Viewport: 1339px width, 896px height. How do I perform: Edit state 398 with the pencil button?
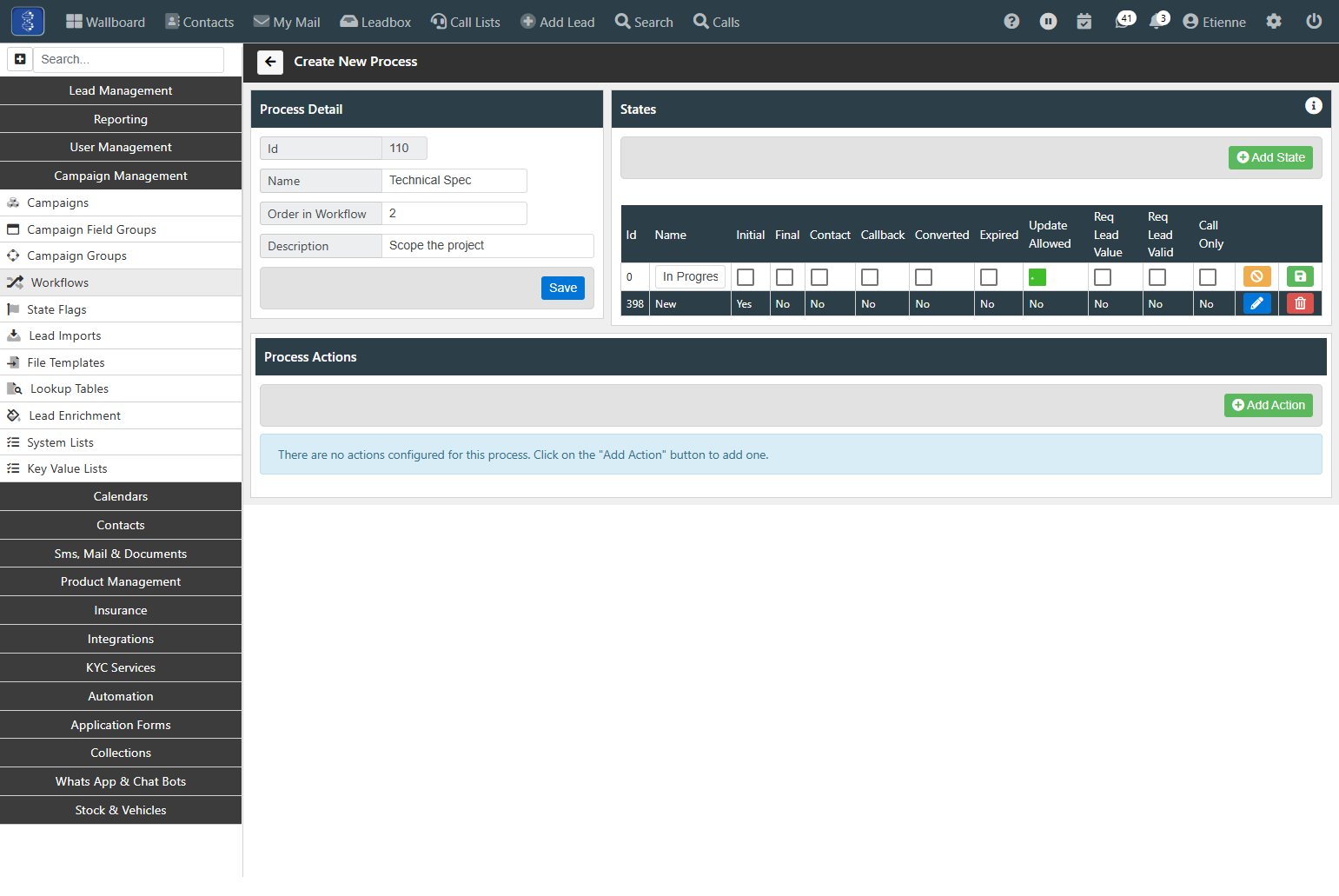(1256, 303)
